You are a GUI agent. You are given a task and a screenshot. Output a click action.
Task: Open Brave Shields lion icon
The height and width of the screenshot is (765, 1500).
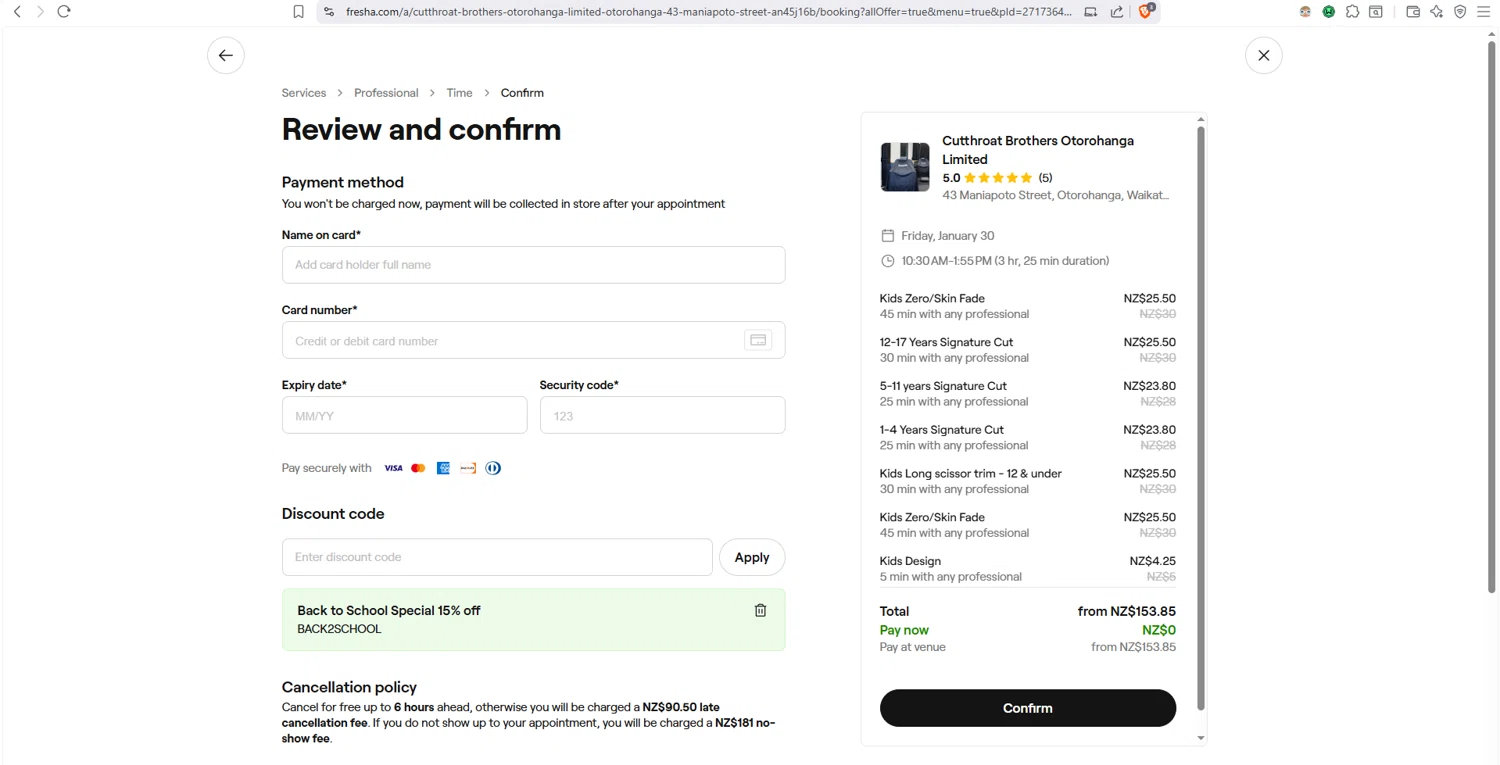click(1147, 12)
